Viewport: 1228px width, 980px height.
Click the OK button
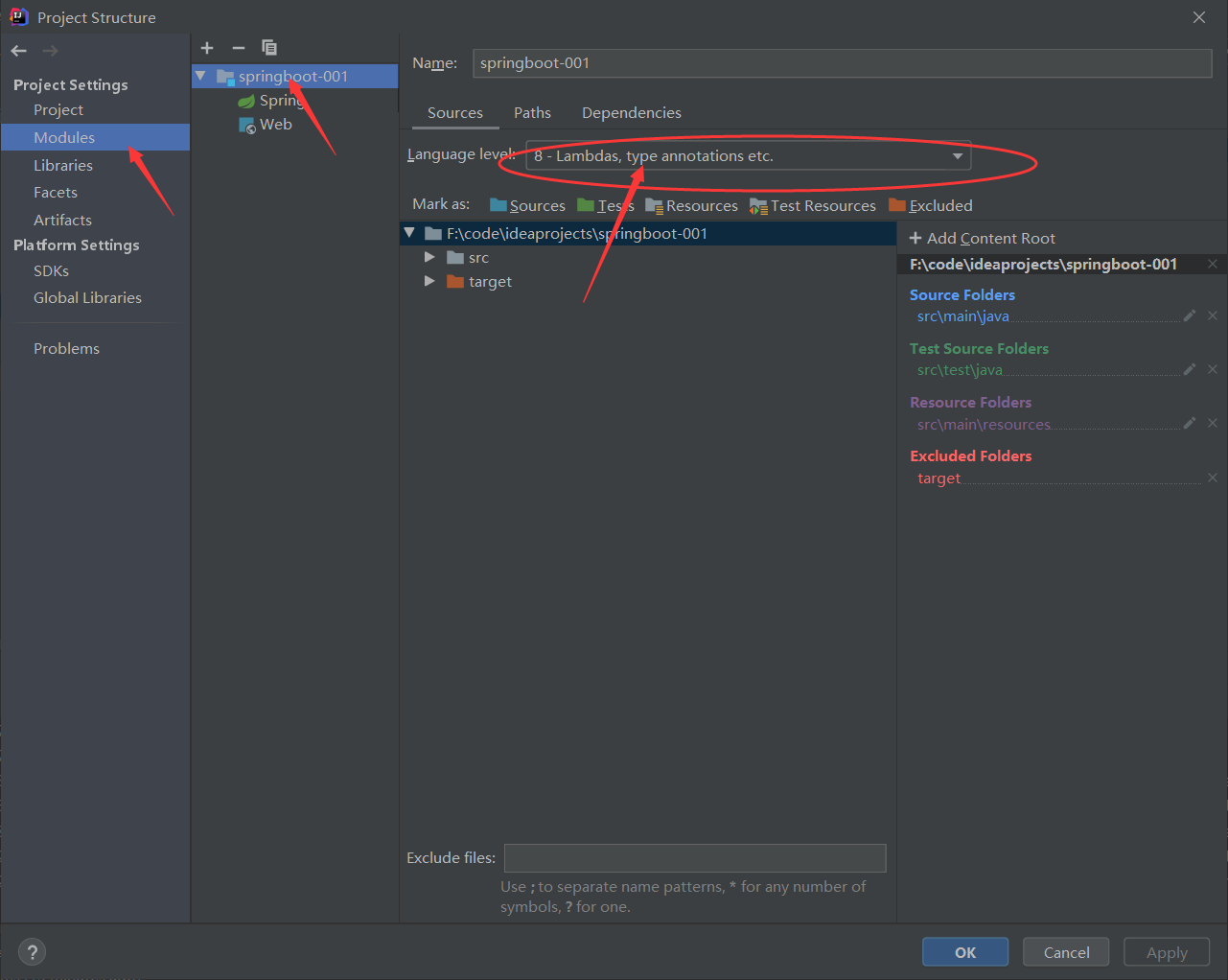965,952
